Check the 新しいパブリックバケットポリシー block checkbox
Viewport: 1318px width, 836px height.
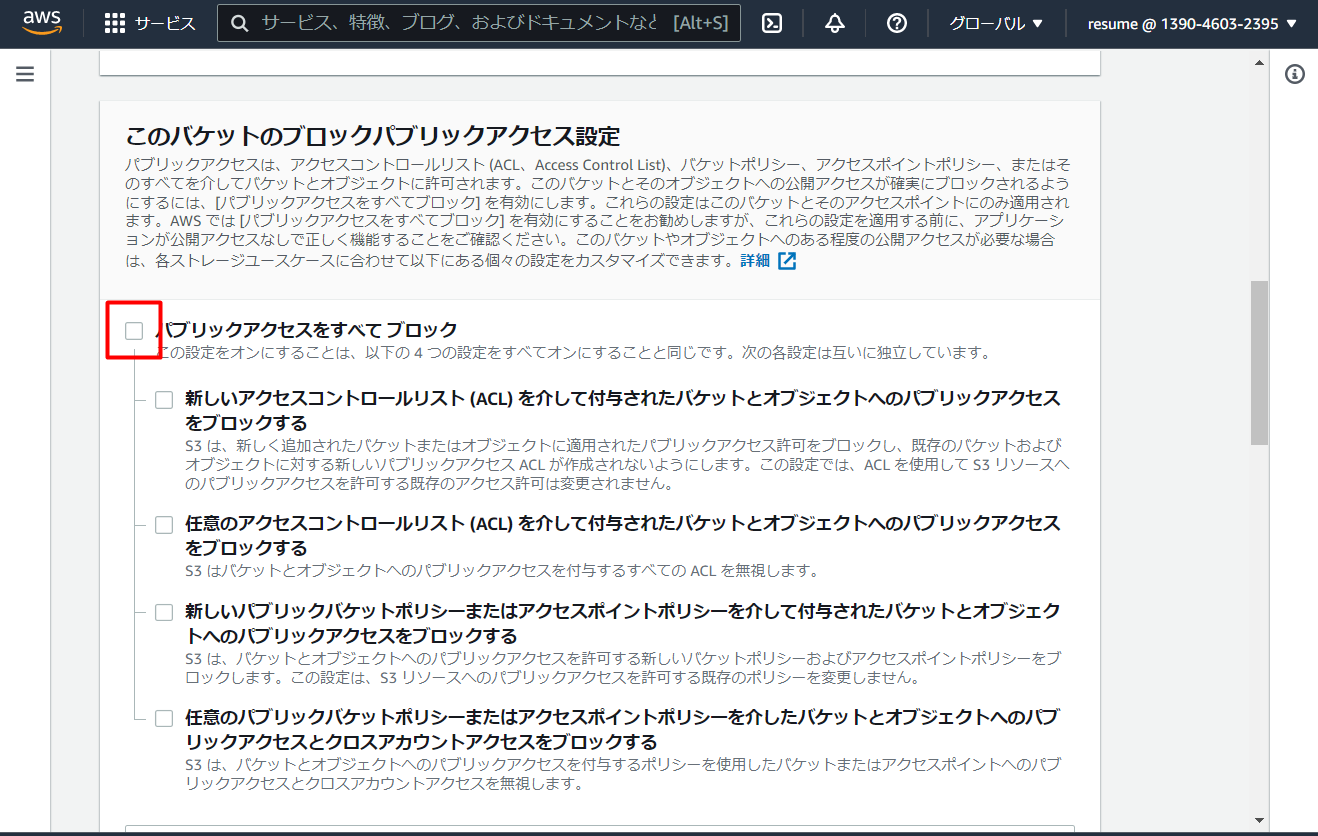coord(164,612)
